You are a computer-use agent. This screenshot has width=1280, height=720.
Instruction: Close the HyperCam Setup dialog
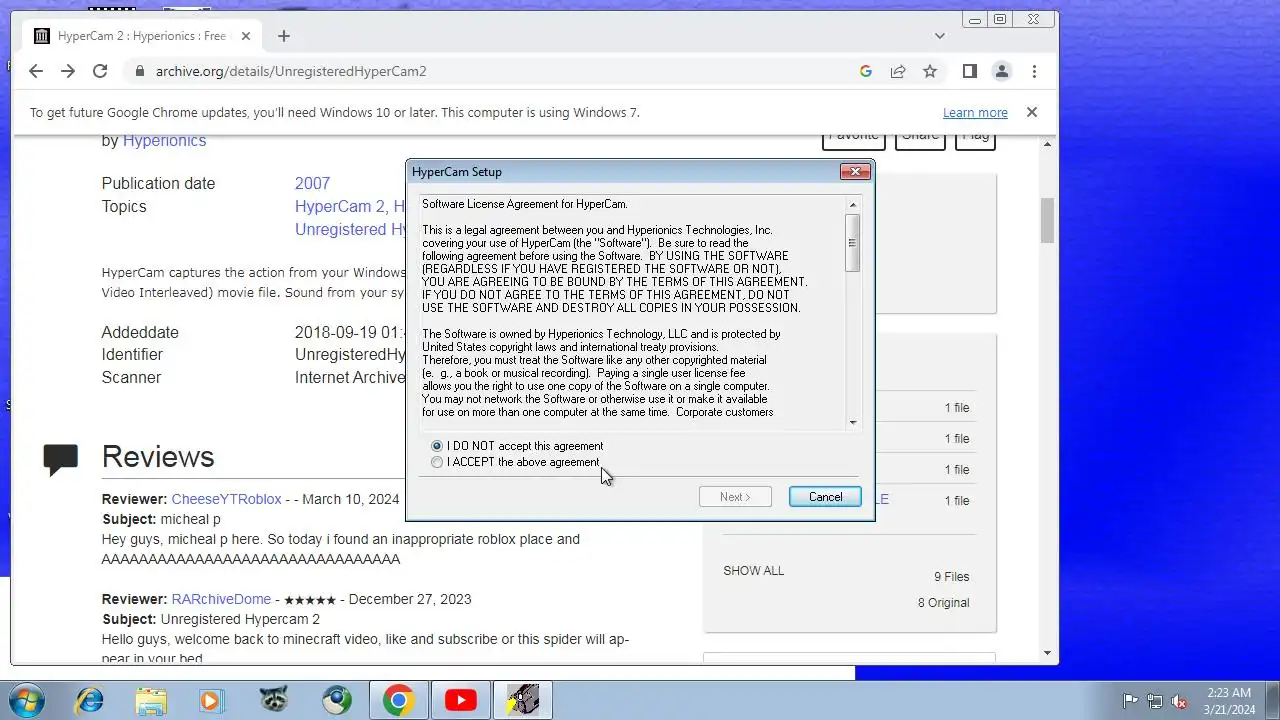pyautogui.click(x=855, y=172)
